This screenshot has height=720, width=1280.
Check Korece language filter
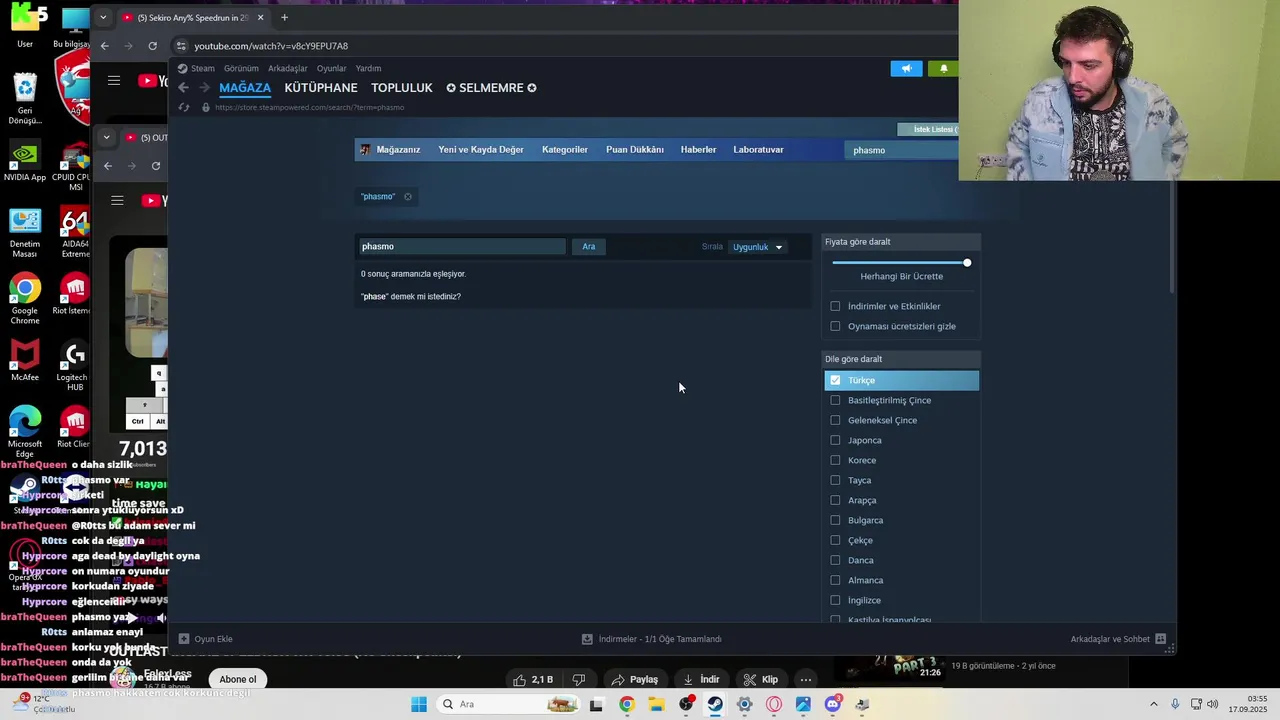835,460
